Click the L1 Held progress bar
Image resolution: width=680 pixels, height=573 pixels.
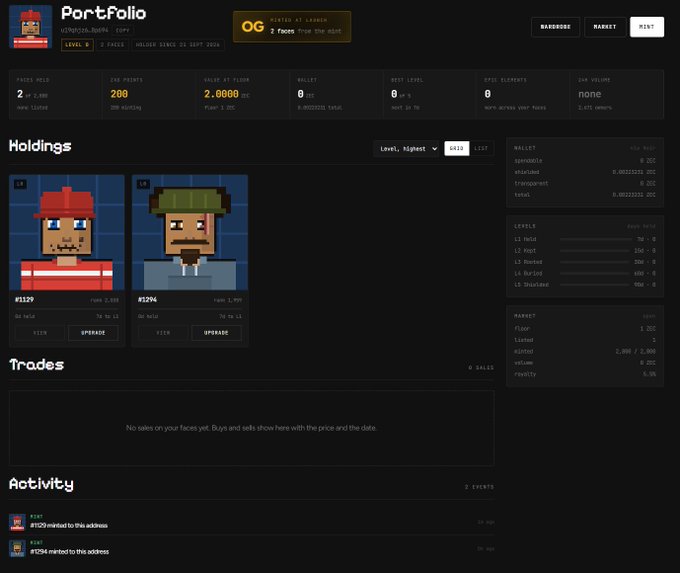click(x=595, y=239)
